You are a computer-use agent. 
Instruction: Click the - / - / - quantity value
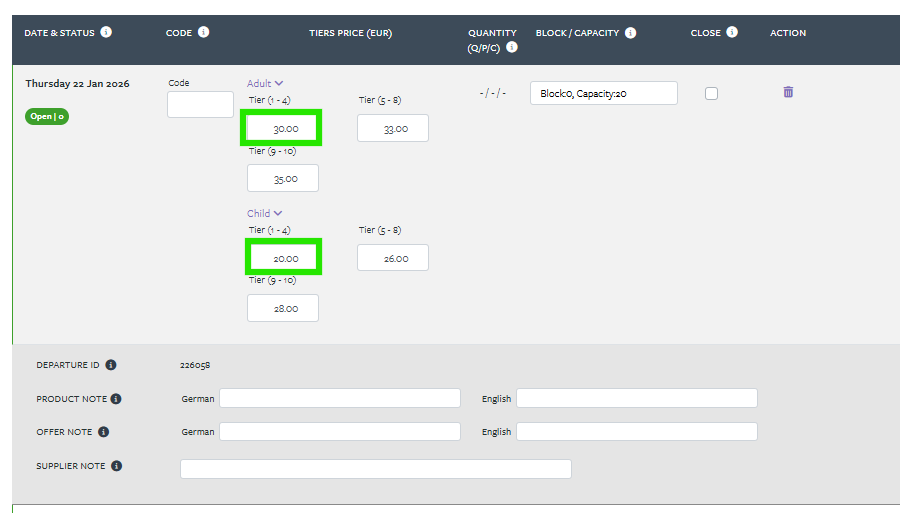[493, 93]
